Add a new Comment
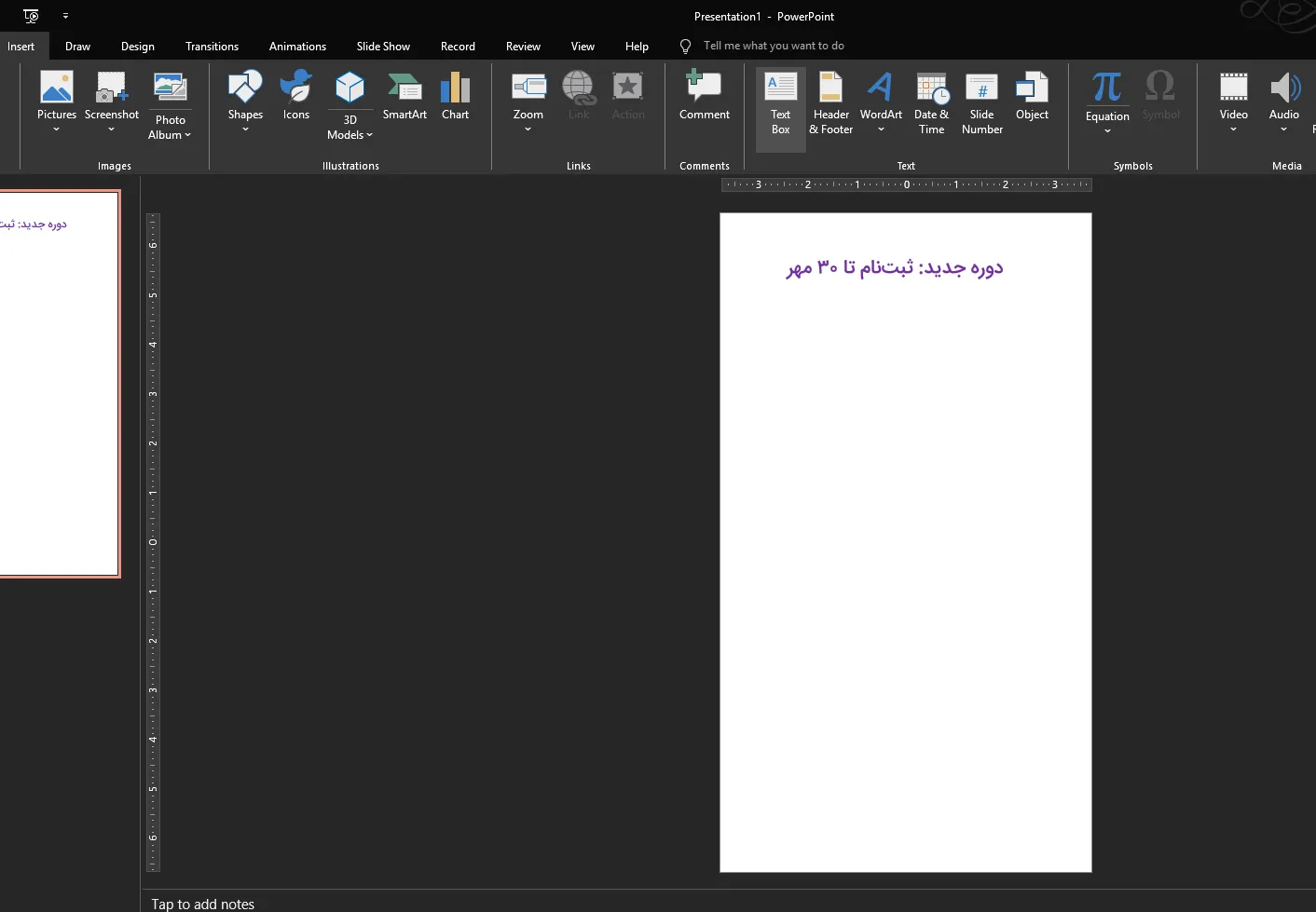Viewport: 1316px width, 912px height. 705,95
